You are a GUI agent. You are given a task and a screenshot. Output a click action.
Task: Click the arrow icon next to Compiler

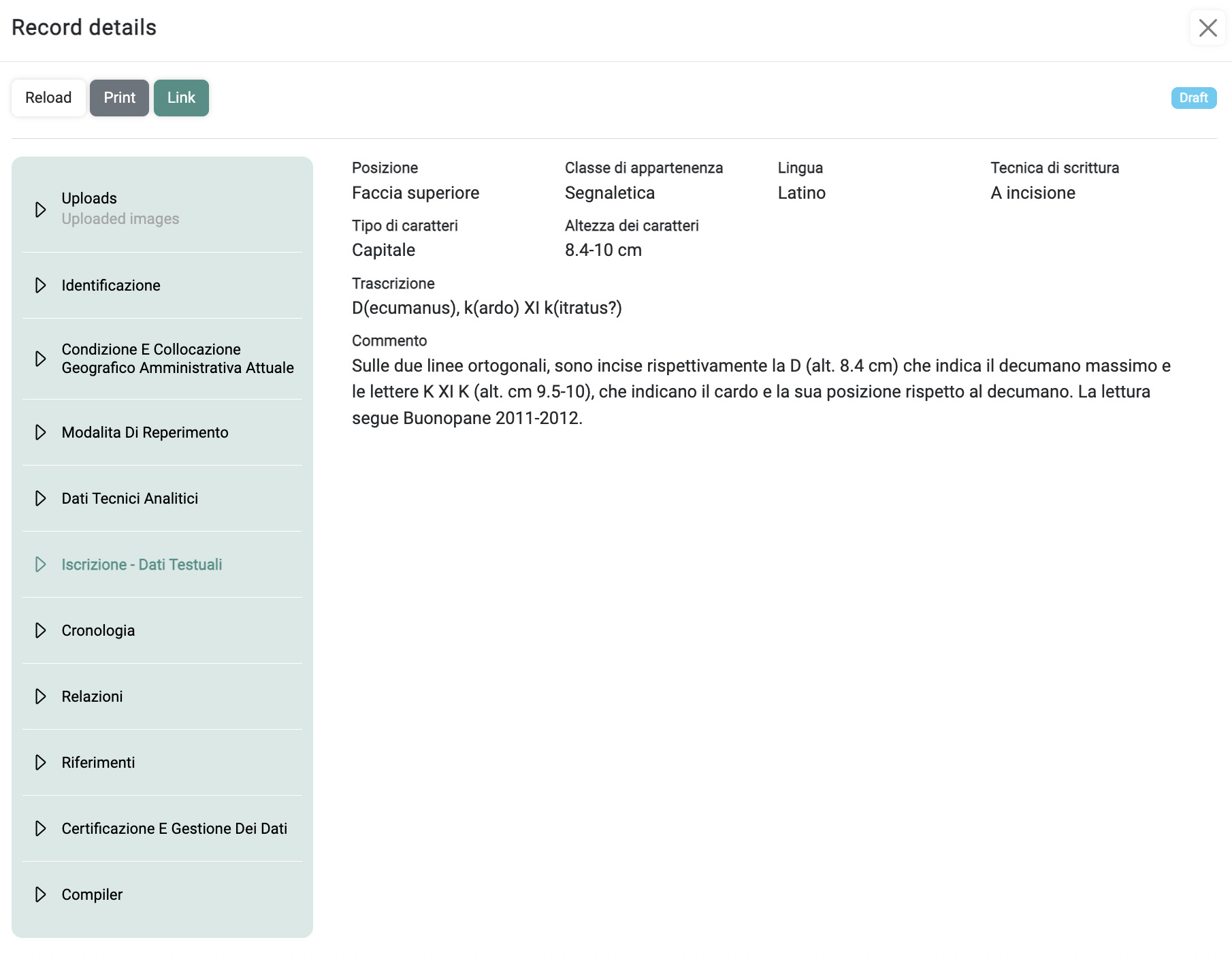(x=41, y=894)
